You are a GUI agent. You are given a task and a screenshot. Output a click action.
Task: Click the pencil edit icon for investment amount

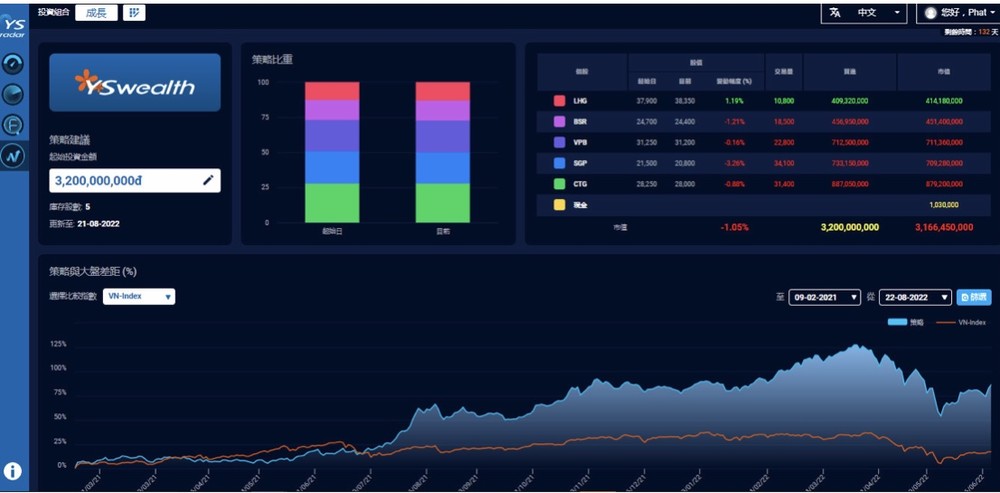point(208,180)
